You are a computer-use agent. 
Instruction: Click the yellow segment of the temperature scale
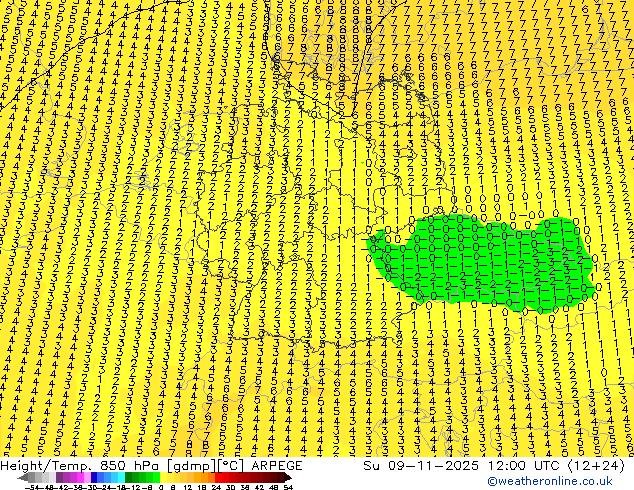163,477
